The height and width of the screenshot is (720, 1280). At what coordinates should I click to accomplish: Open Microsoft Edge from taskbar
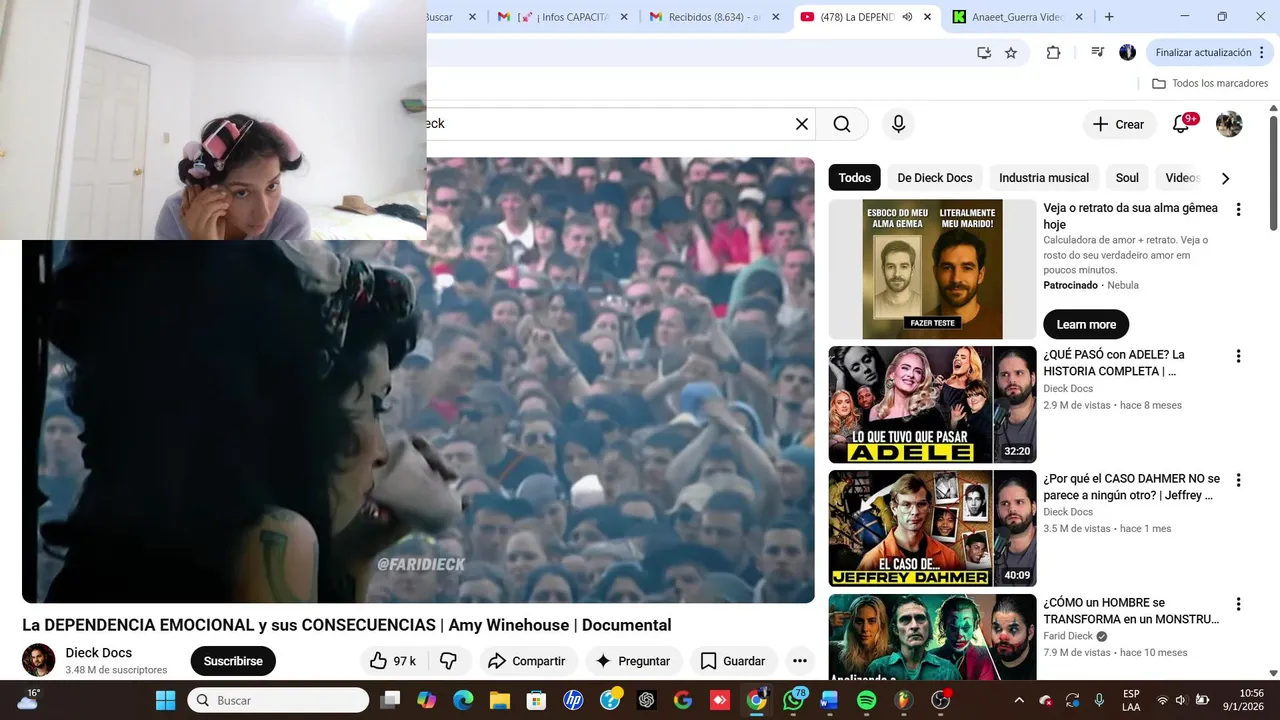point(463,700)
